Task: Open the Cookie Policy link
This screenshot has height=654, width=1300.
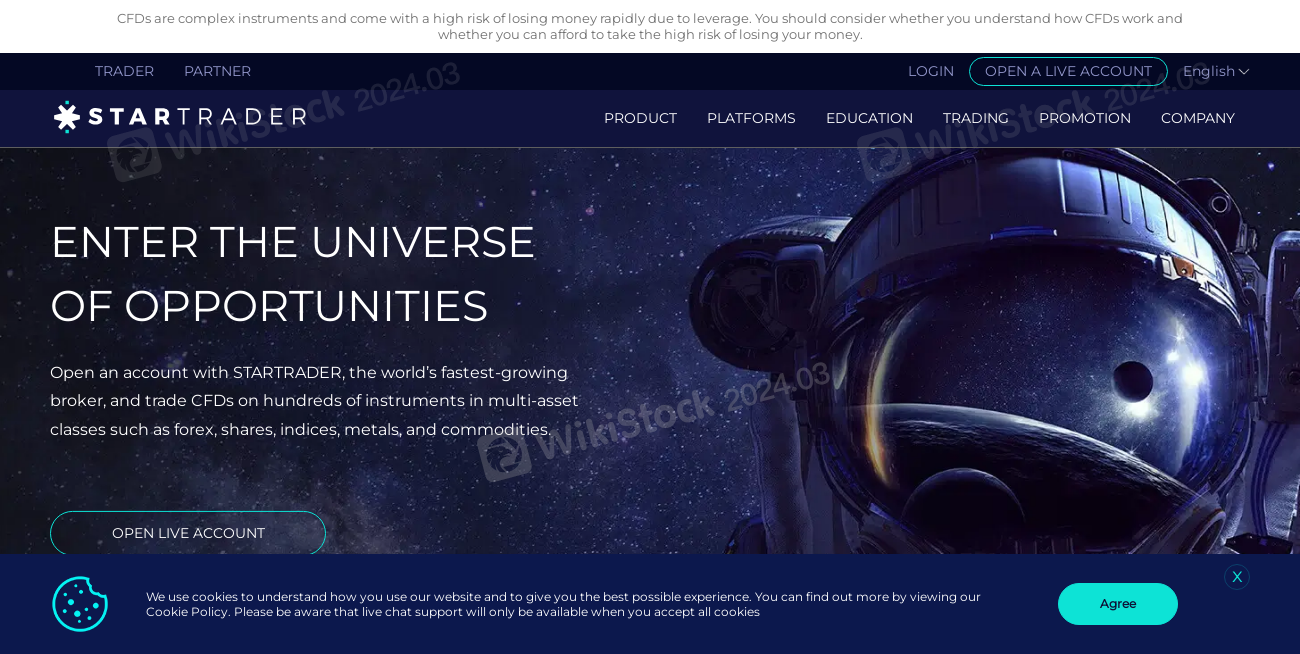Action: (186, 611)
